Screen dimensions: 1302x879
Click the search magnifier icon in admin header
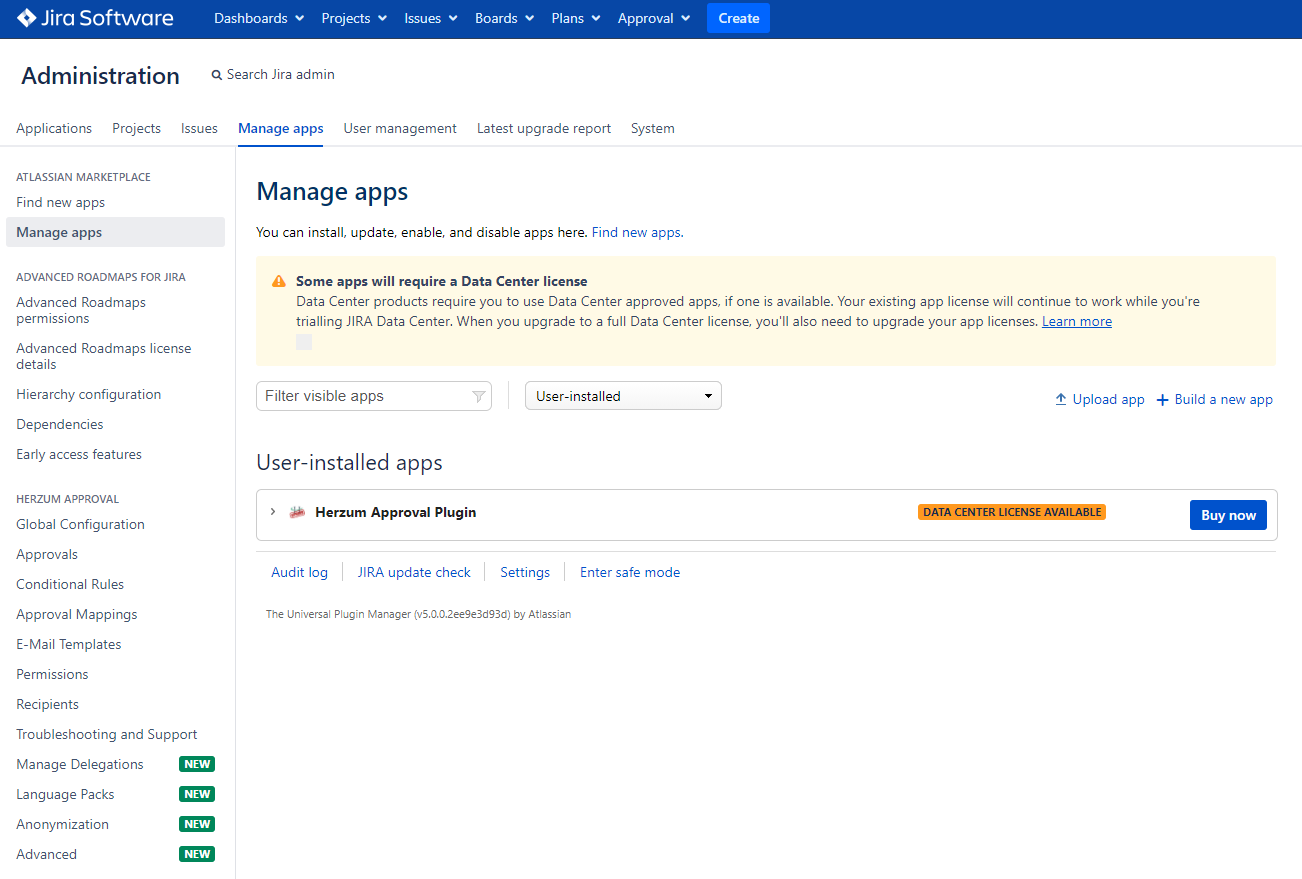[217, 75]
